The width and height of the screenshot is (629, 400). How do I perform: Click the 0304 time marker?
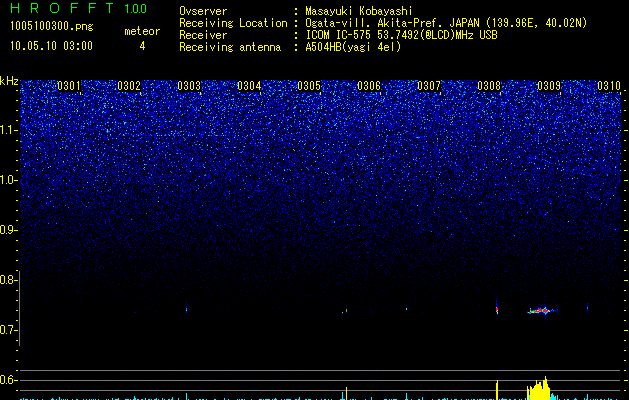[x=249, y=86]
